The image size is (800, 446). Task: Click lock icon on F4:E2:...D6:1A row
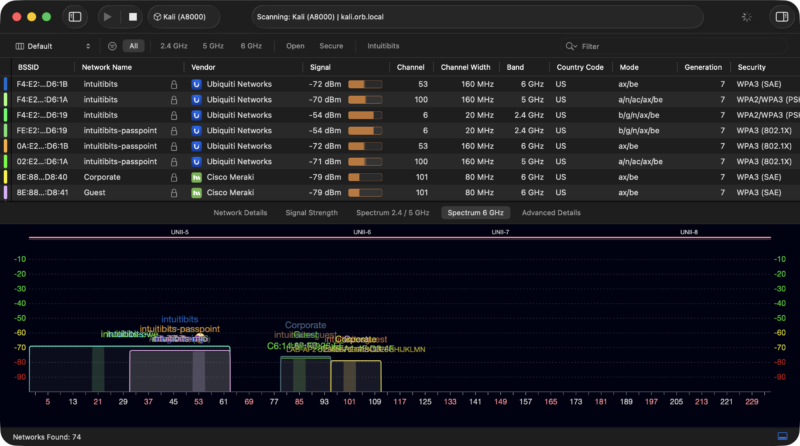pyautogui.click(x=174, y=100)
